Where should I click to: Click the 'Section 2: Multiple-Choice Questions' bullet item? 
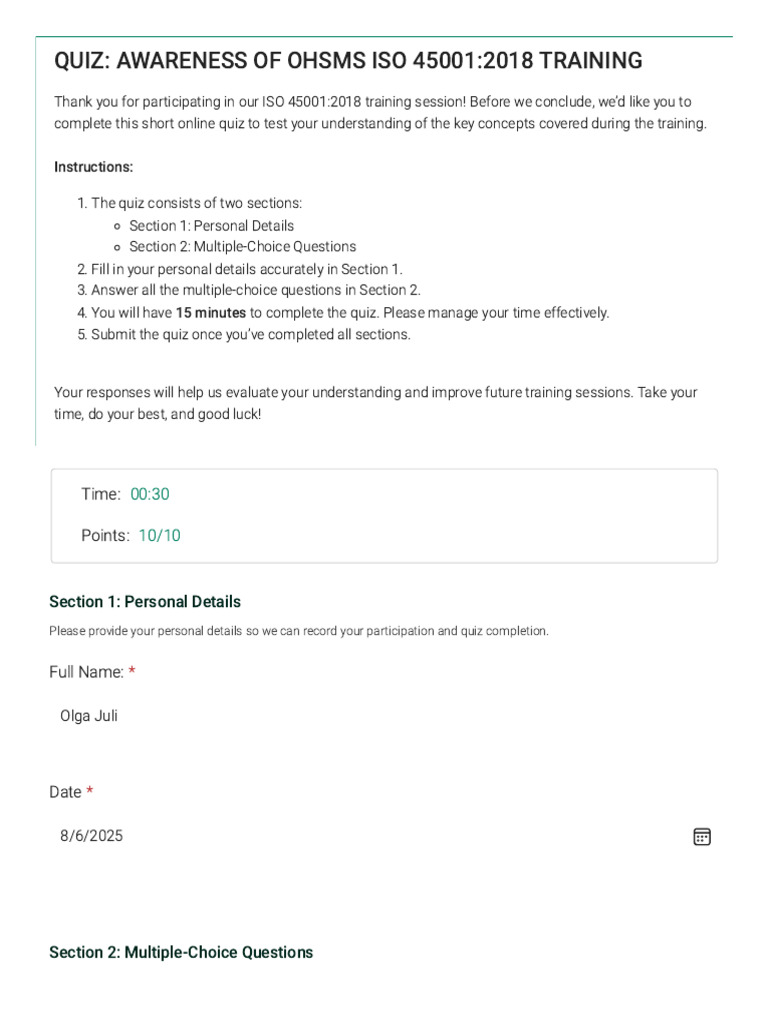coord(242,247)
